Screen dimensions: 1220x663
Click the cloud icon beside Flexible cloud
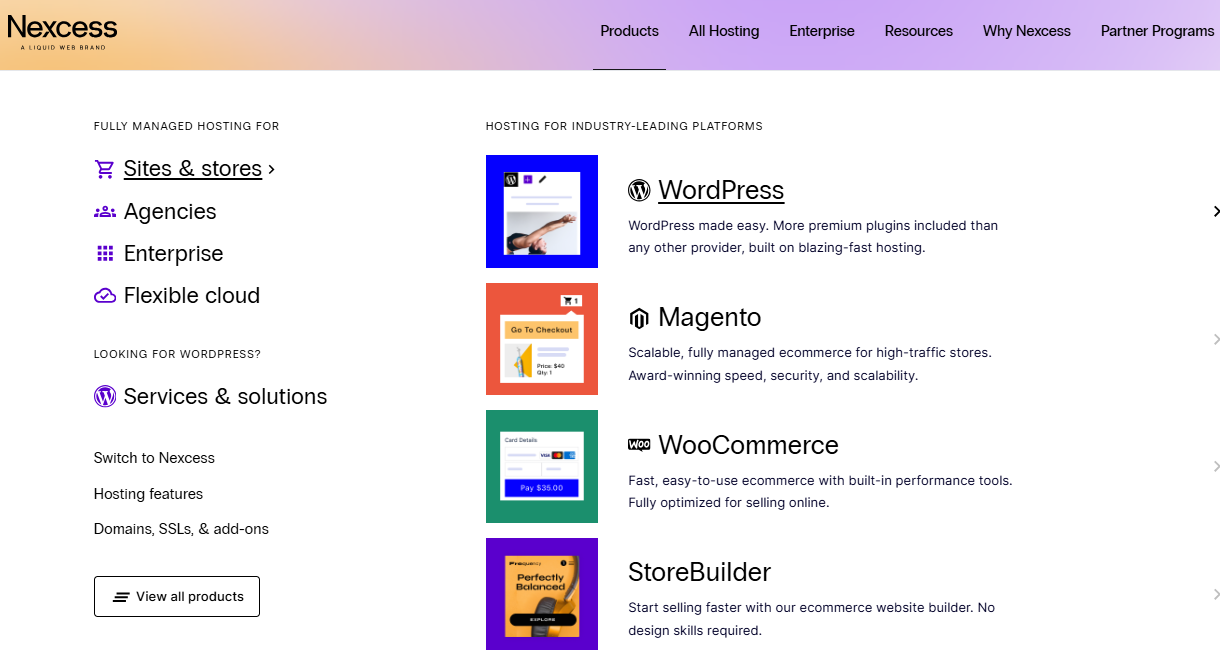pyautogui.click(x=105, y=296)
